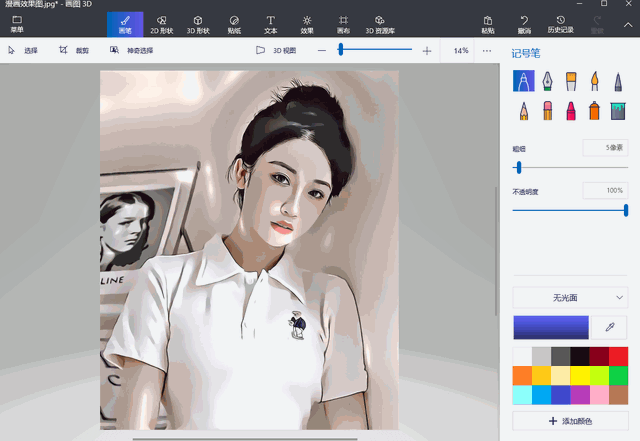Select the Oil brush tool
640x441 pixels.
(x=571, y=81)
